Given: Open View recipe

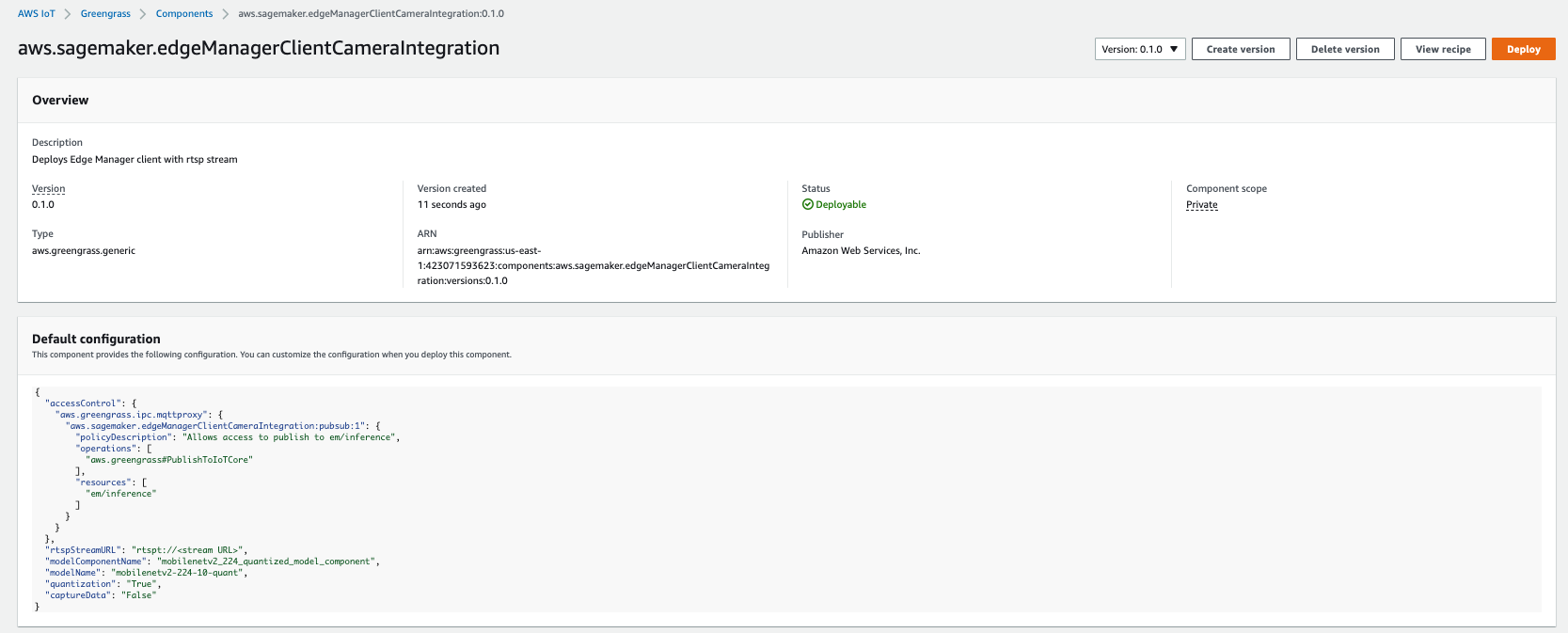Looking at the screenshot, I should [x=1443, y=49].
